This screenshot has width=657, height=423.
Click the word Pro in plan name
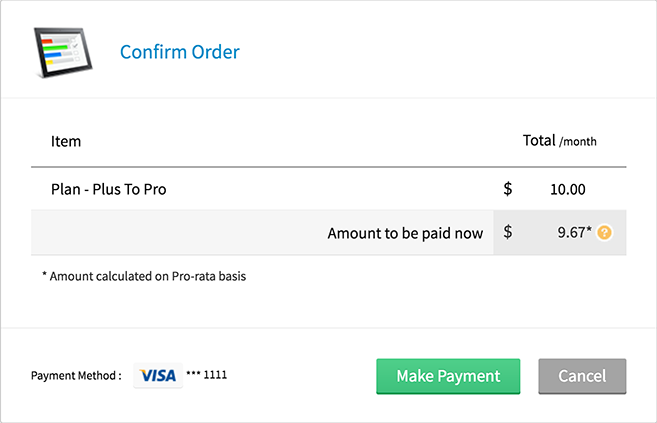[x=155, y=190]
